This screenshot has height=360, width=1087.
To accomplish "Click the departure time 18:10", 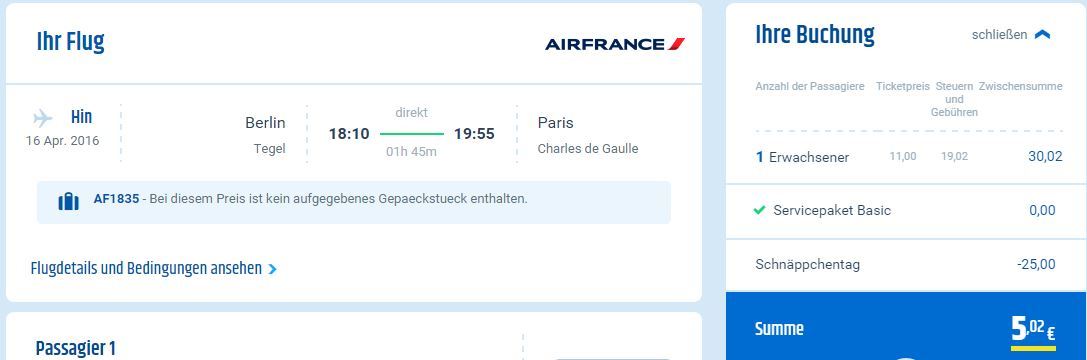I will click(x=349, y=134).
